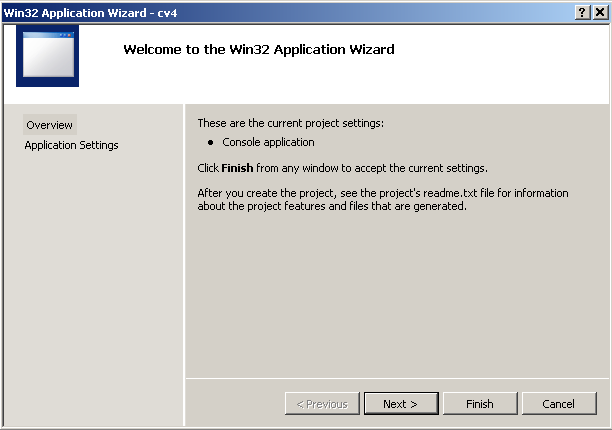Click the bullet dot before Console application
Image resolution: width=612 pixels, height=430 pixels.
pyautogui.click(x=210, y=142)
